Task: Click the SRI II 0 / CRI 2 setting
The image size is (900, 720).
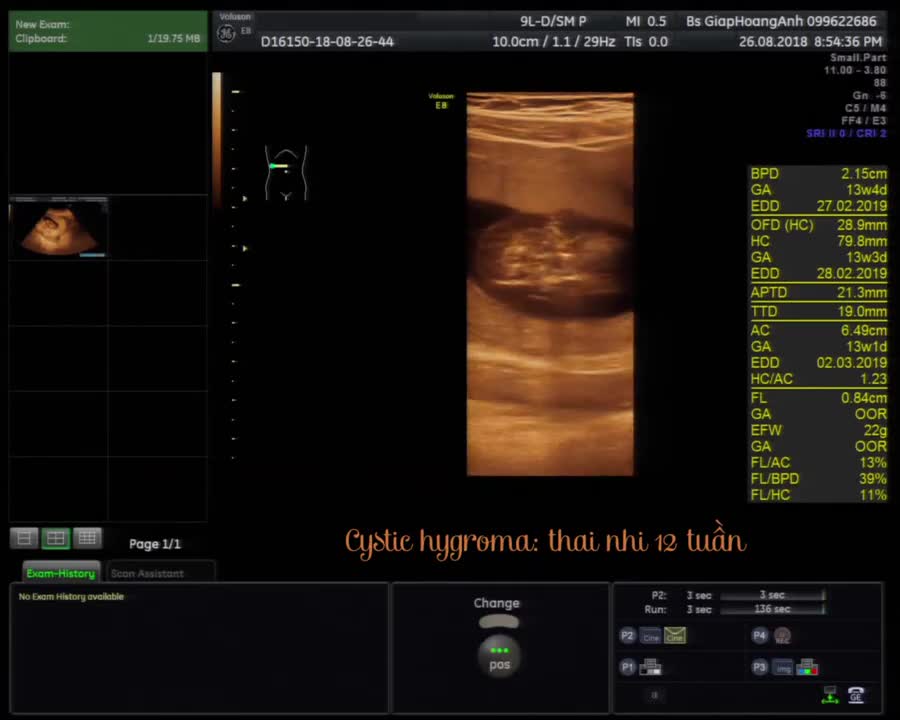Action: point(846,133)
